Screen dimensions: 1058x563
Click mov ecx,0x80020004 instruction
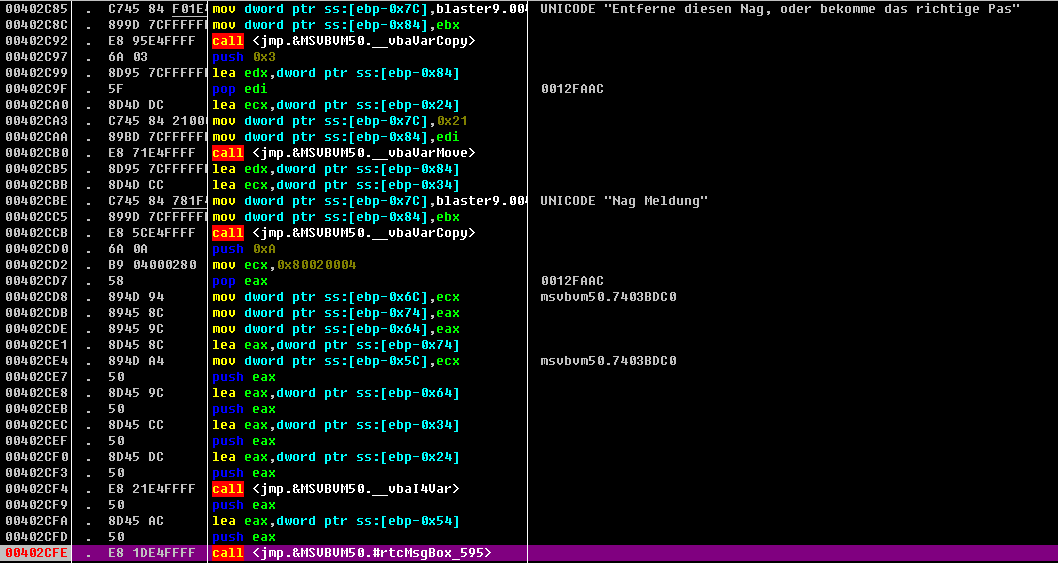click(x=284, y=265)
